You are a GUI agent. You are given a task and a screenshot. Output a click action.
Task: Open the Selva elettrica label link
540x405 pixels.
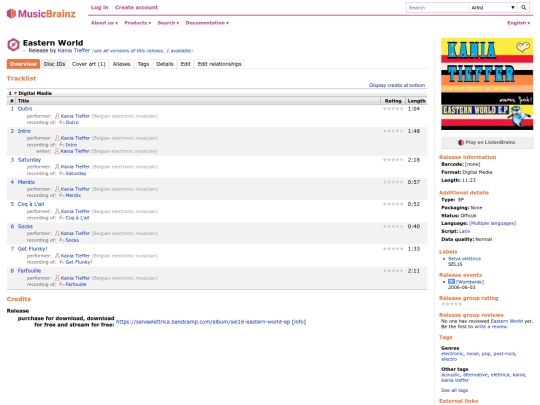click(x=464, y=259)
